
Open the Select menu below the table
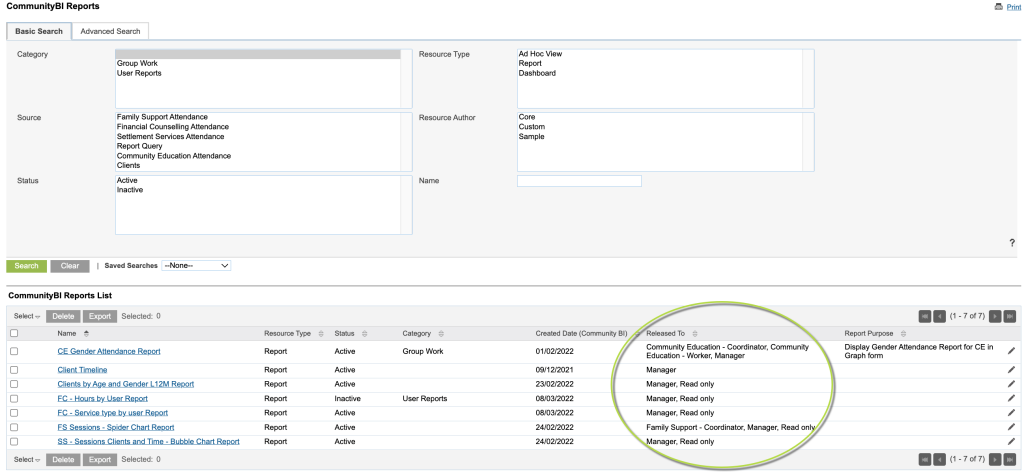tap(27, 459)
